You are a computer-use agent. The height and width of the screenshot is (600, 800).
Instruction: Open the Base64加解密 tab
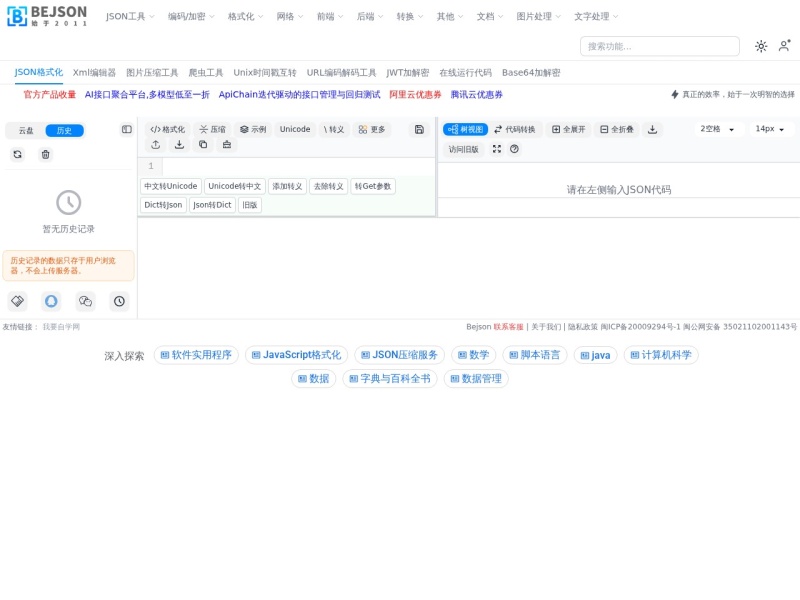(531, 72)
